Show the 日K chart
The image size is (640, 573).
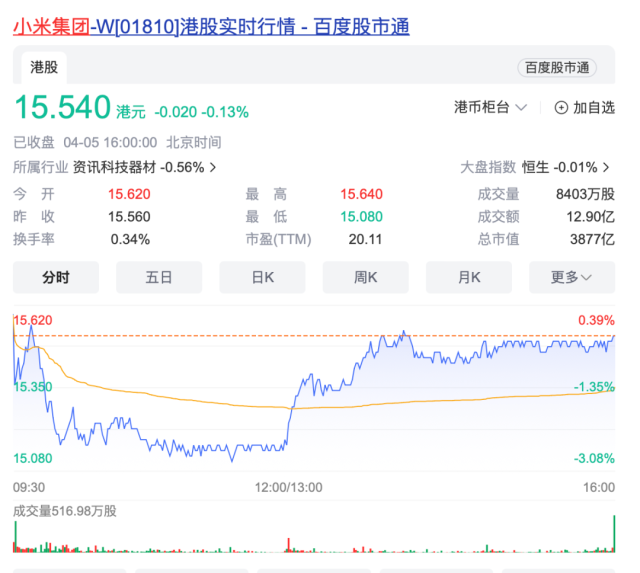262,277
